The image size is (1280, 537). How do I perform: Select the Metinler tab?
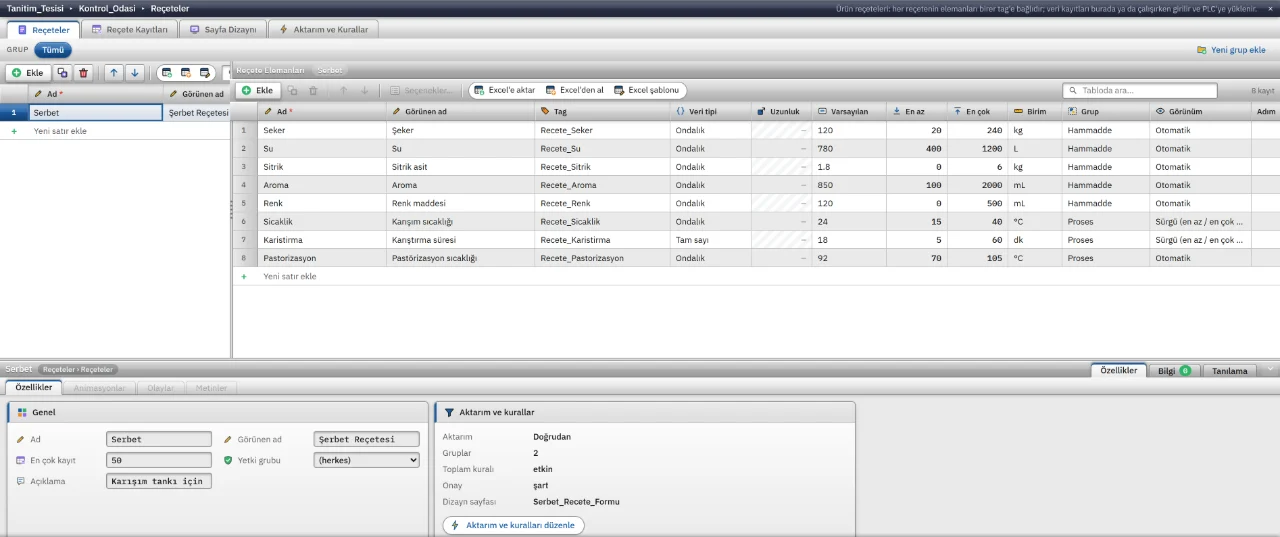[211, 387]
